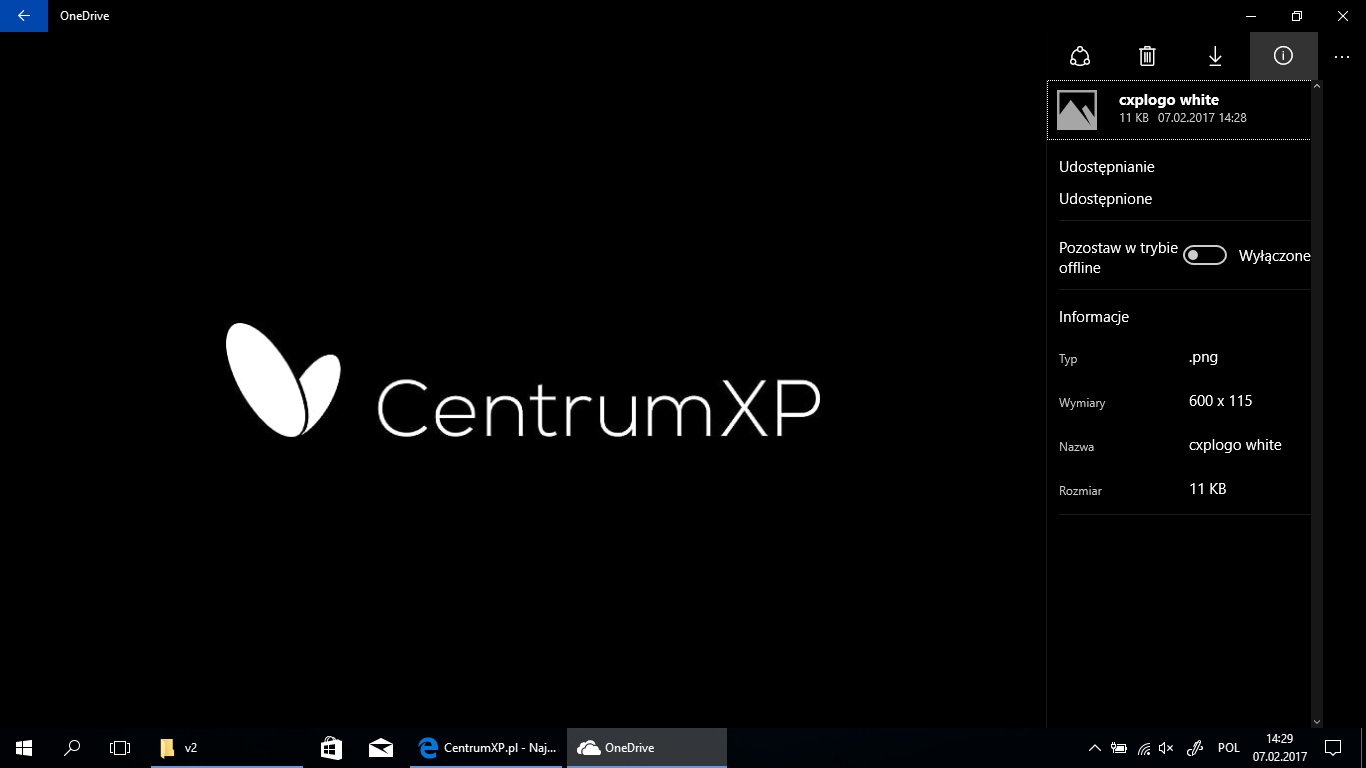Open the Mail app on taskbar
The height and width of the screenshot is (768, 1366).
click(380, 748)
